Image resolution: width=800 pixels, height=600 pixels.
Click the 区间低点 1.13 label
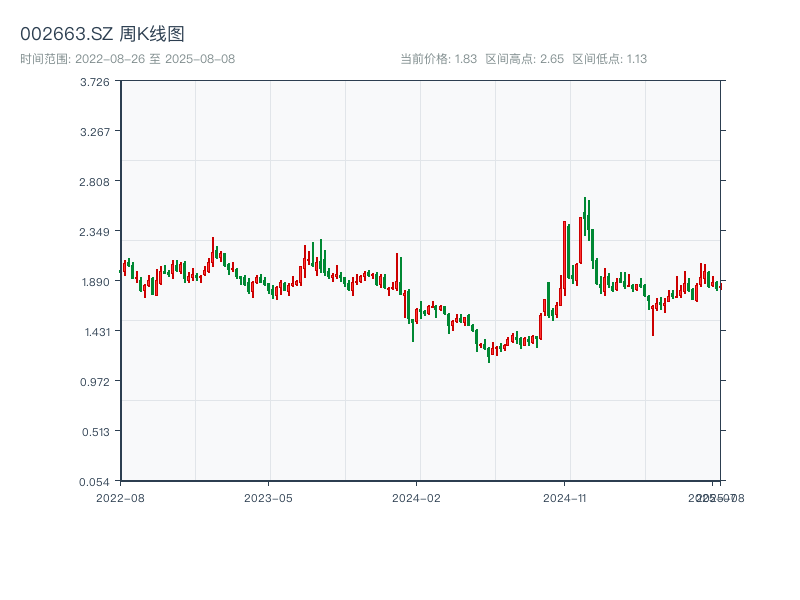pyautogui.click(x=609, y=59)
